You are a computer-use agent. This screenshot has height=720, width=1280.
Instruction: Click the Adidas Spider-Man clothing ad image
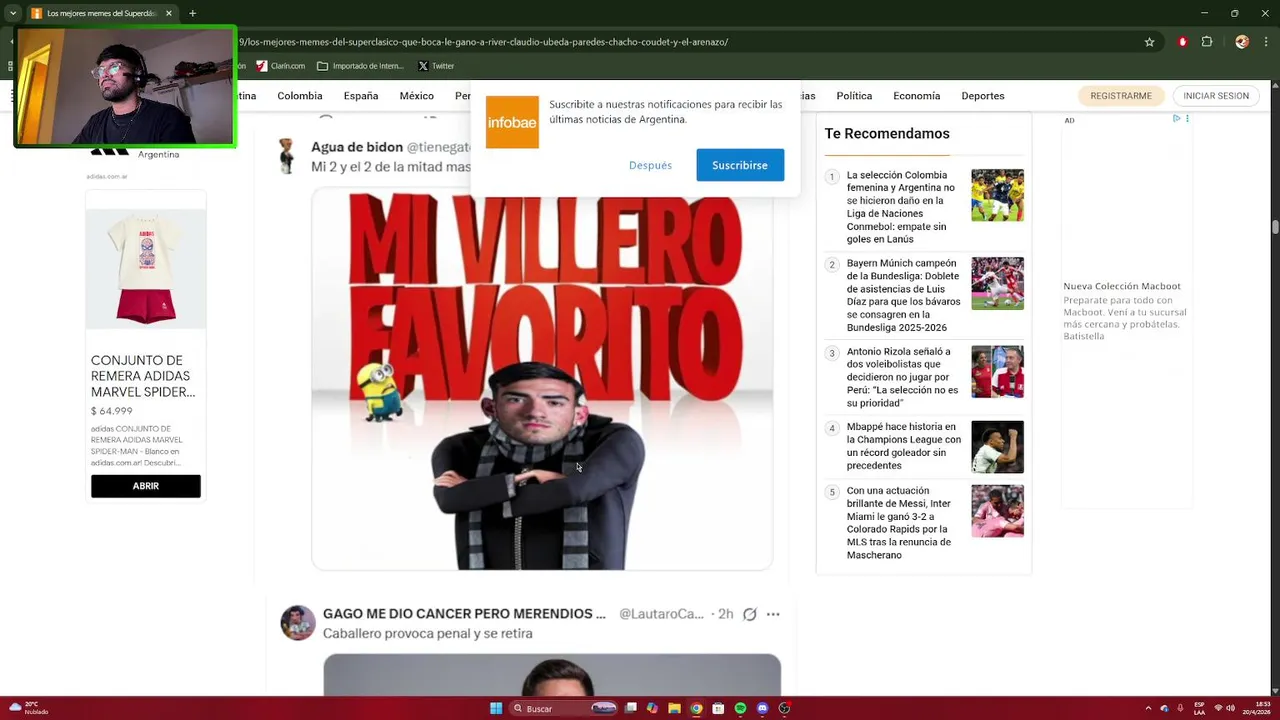pos(146,268)
